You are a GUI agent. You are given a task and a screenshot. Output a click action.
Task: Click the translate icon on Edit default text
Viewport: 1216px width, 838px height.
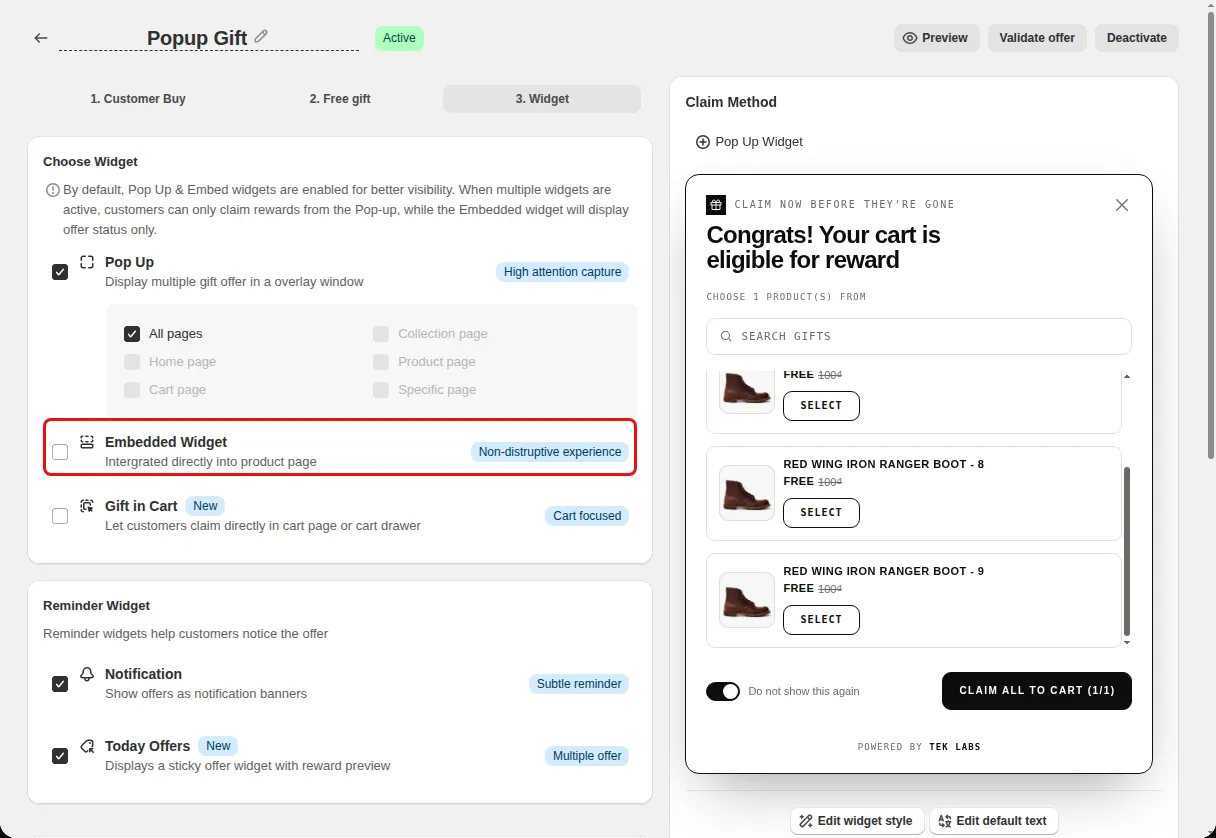945,821
